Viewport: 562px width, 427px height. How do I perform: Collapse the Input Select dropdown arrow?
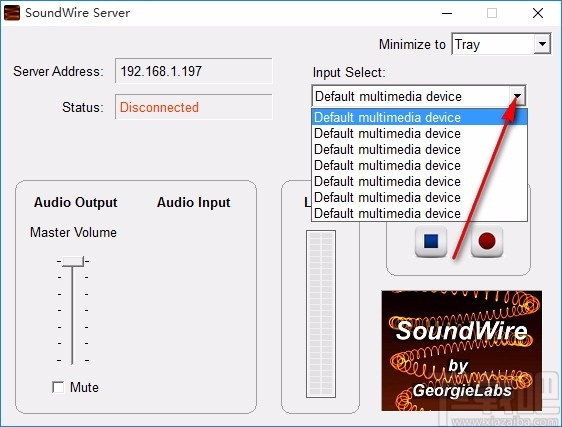click(517, 96)
